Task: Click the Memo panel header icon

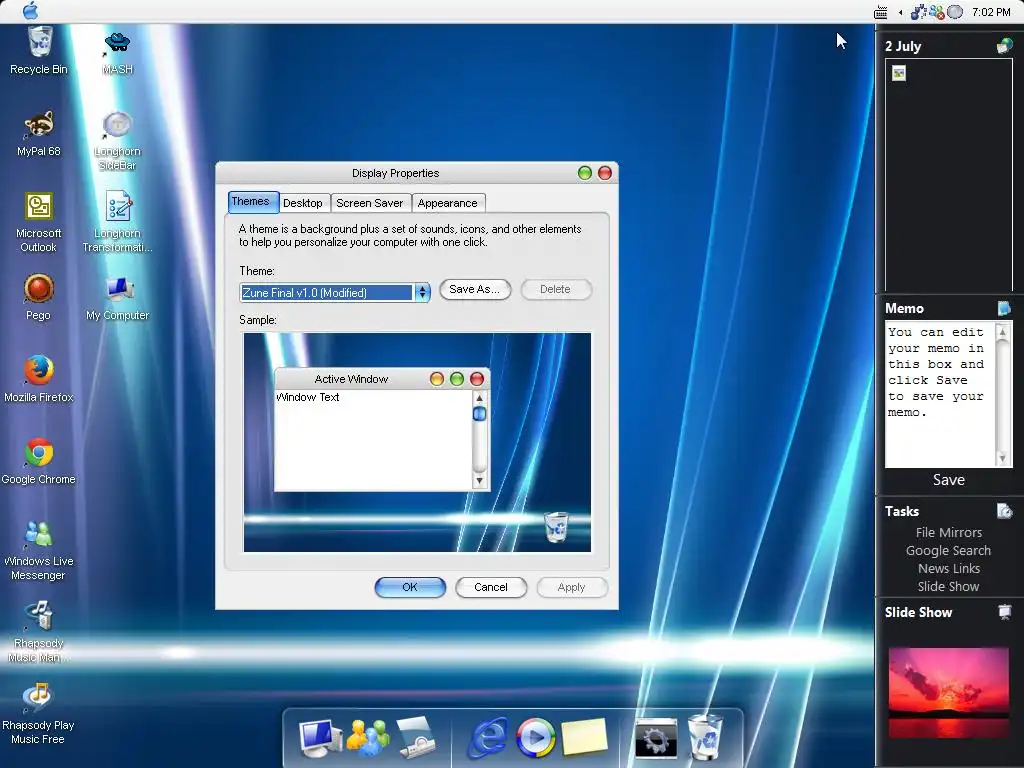Action: tap(1004, 308)
